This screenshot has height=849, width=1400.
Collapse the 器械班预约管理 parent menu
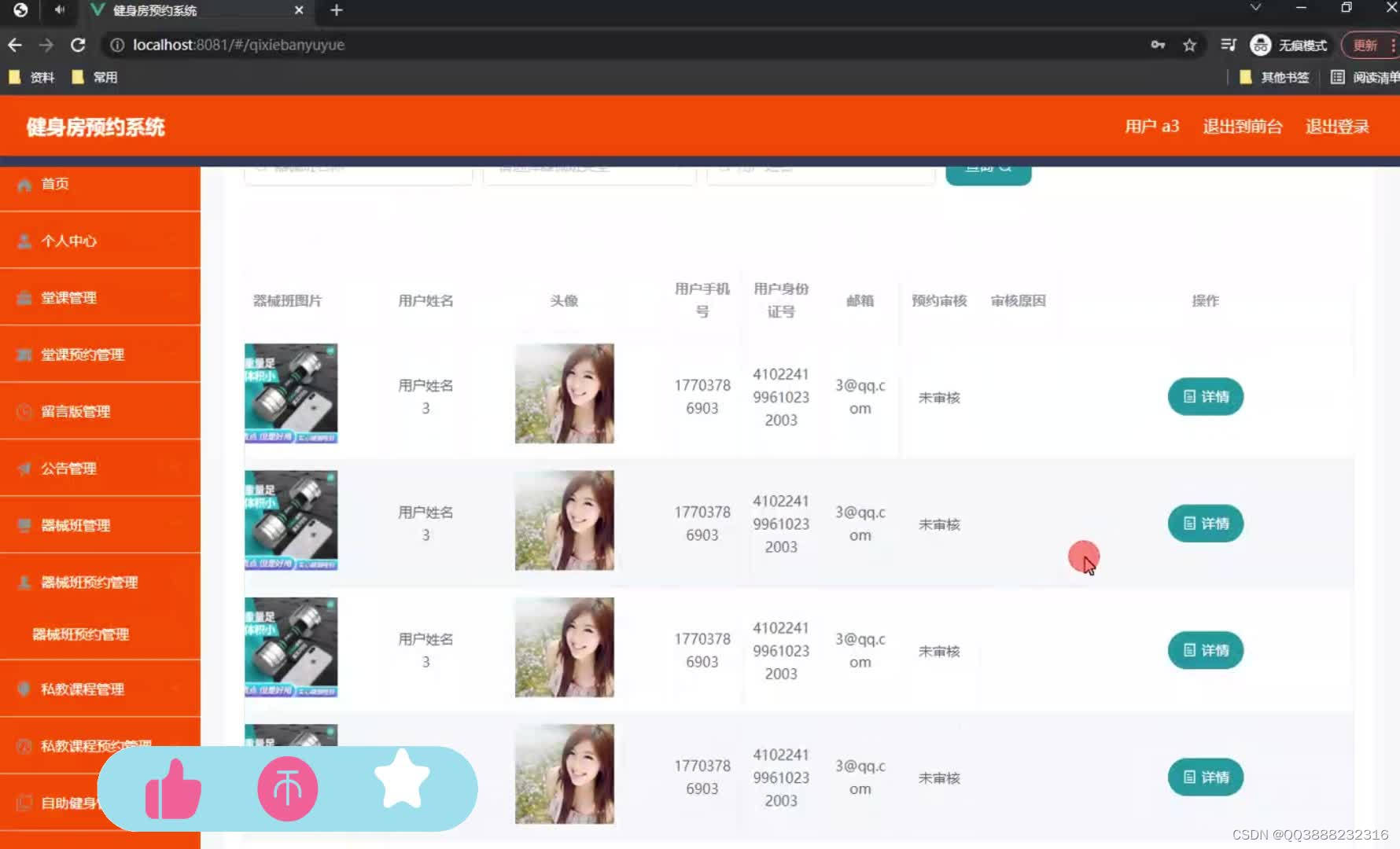coord(100,583)
